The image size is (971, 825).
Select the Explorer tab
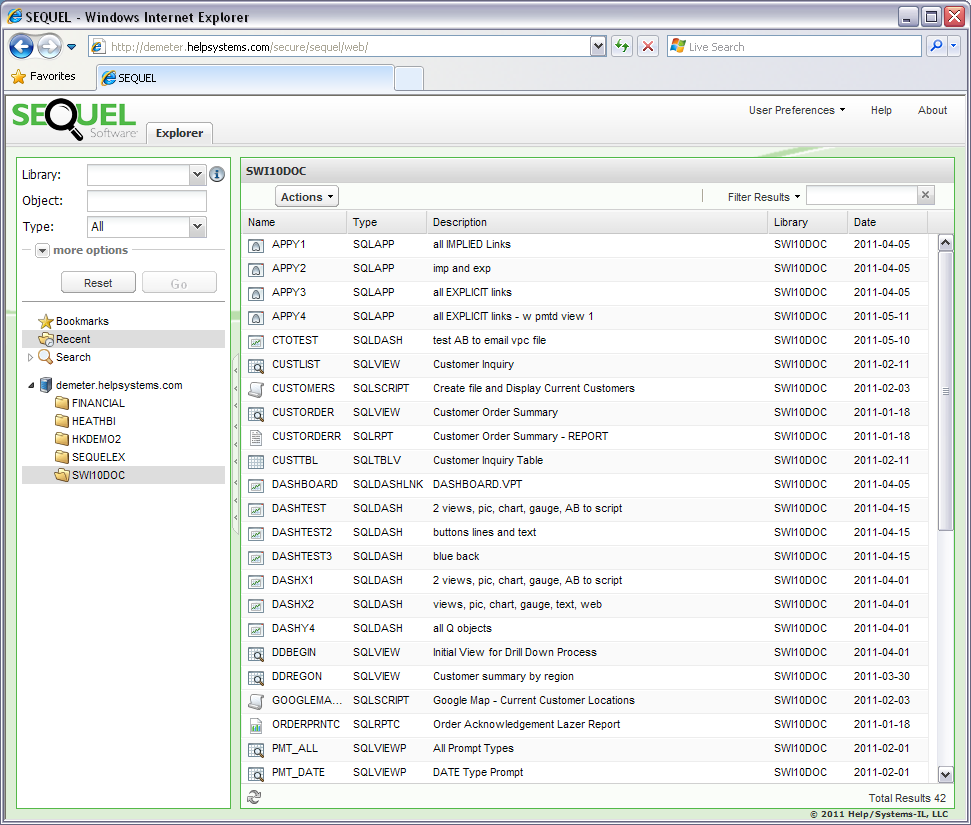click(x=180, y=133)
